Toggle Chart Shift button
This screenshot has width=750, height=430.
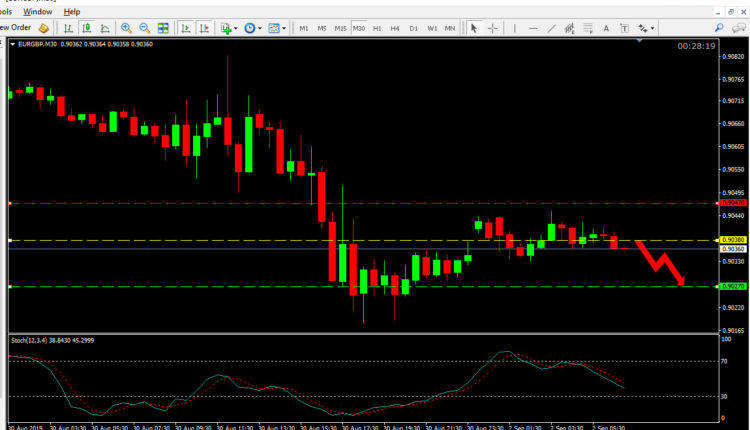[x=204, y=29]
